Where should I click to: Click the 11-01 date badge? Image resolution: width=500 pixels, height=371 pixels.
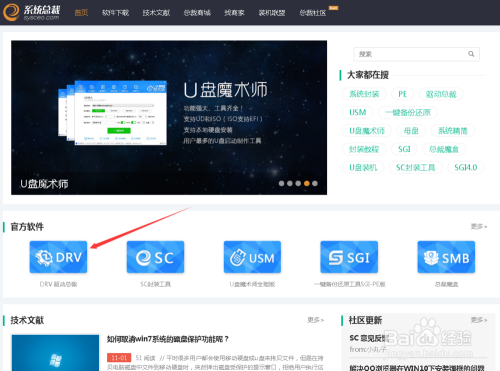click(119, 358)
